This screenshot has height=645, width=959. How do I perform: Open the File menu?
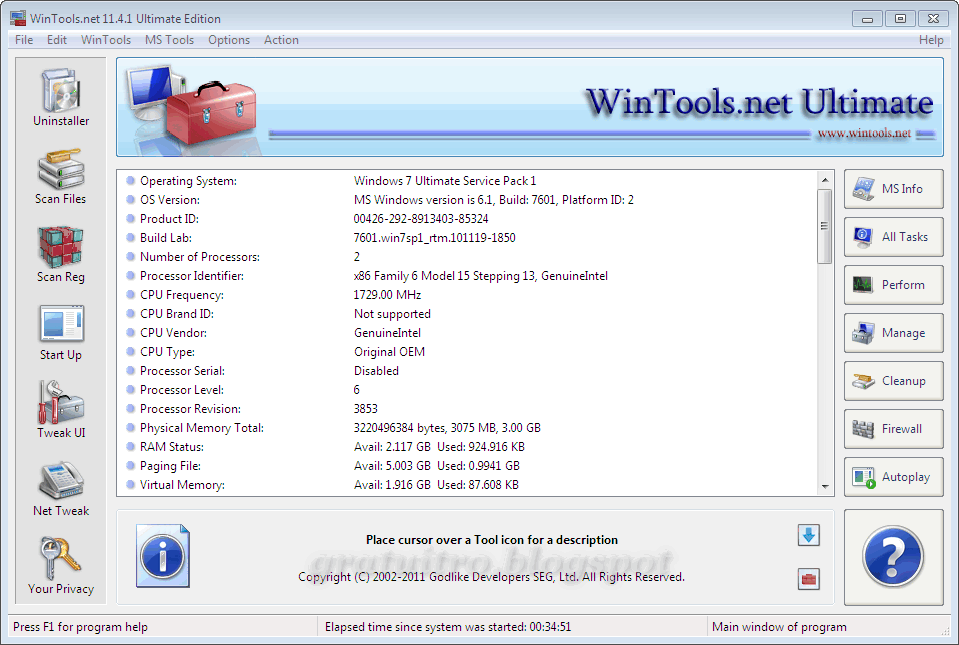24,40
